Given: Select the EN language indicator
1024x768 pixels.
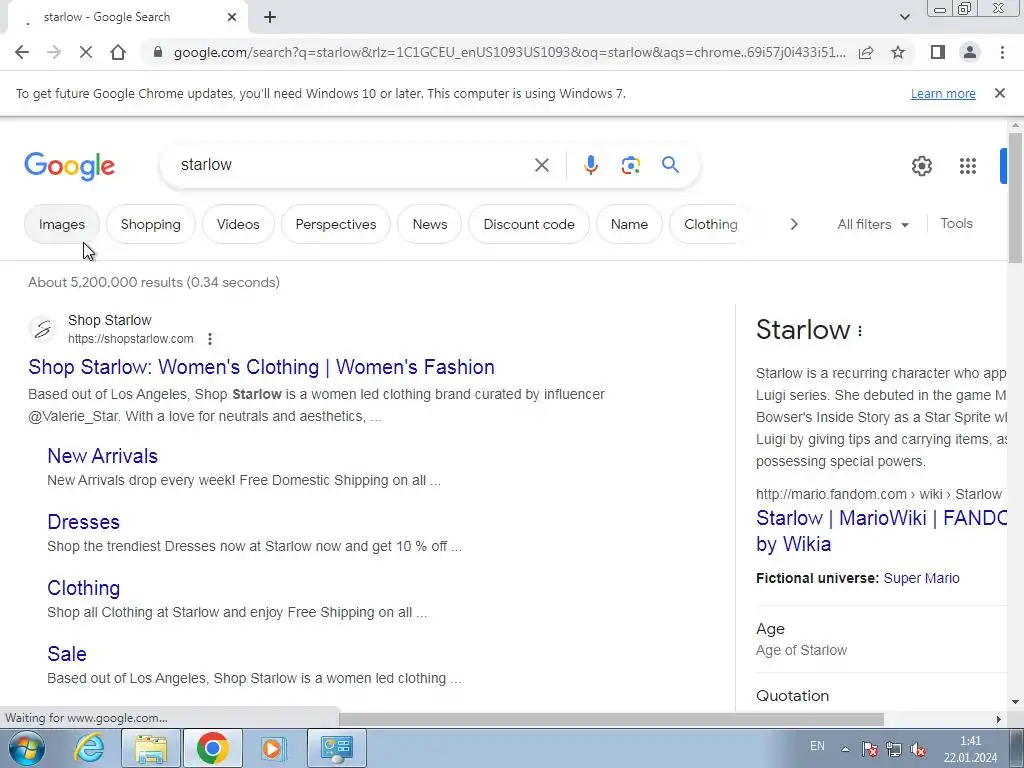Looking at the screenshot, I should click(817, 746).
